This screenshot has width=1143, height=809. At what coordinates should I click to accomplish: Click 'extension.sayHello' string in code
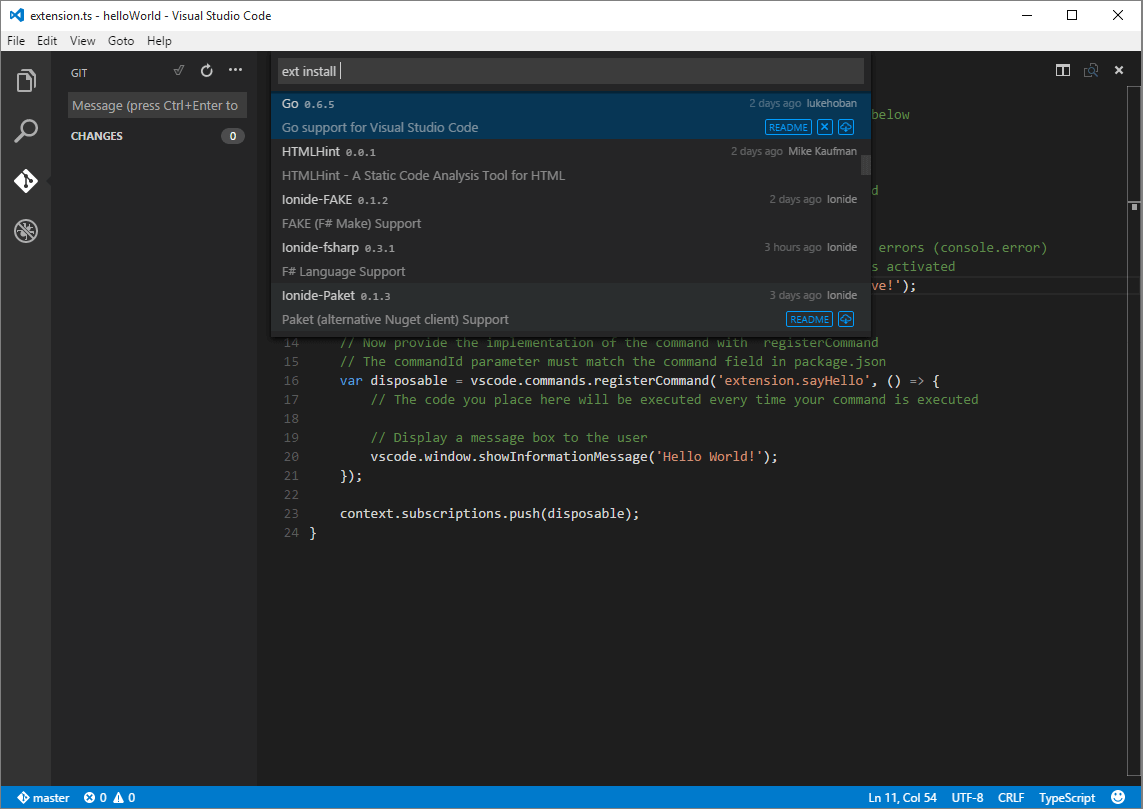794,380
